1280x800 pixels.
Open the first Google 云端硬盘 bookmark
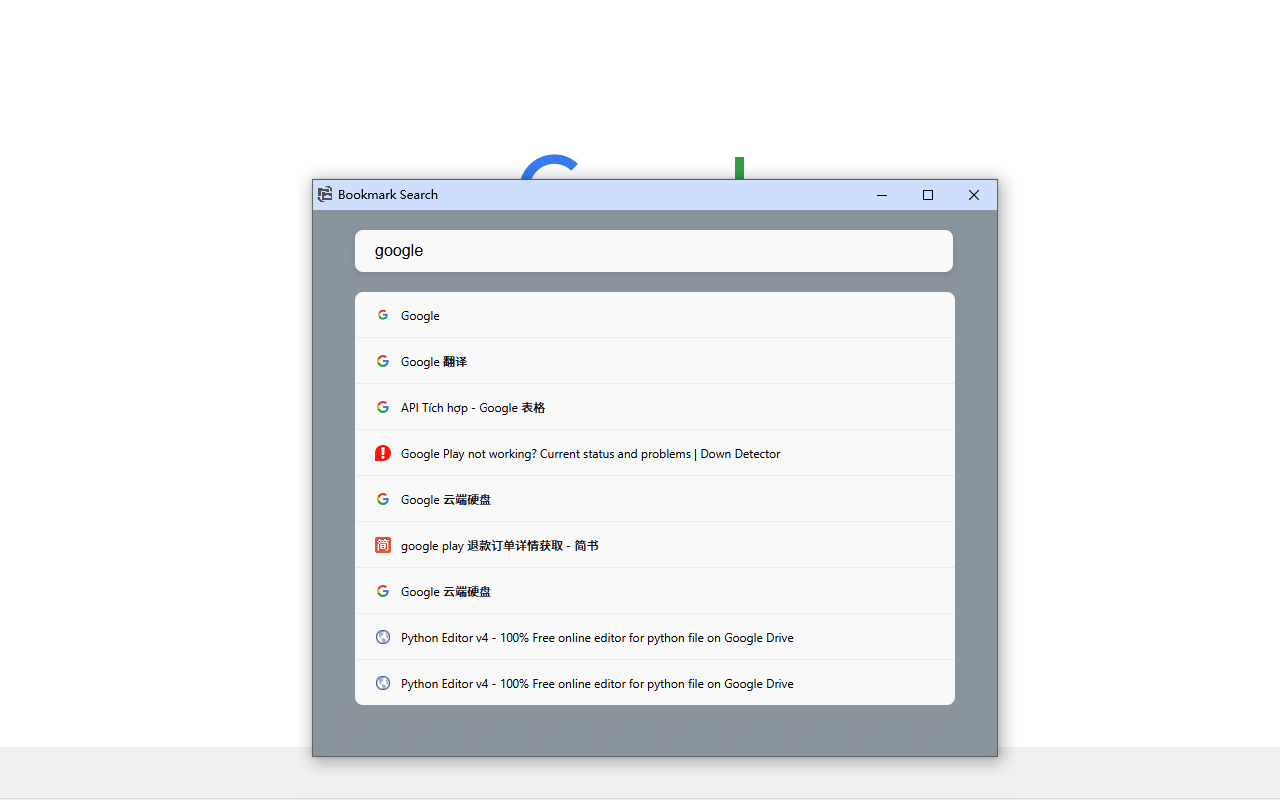pyautogui.click(x=445, y=499)
